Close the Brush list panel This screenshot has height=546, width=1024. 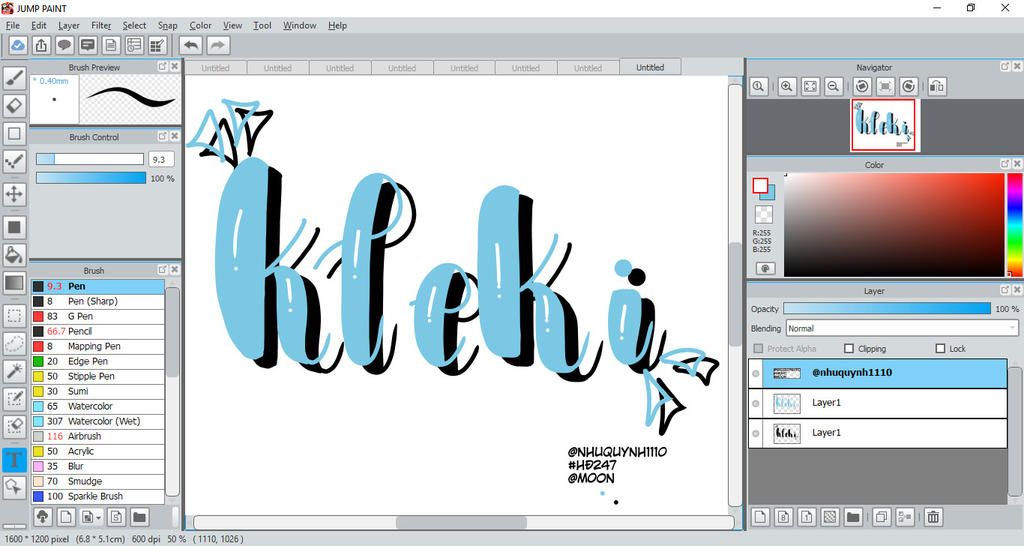click(174, 270)
